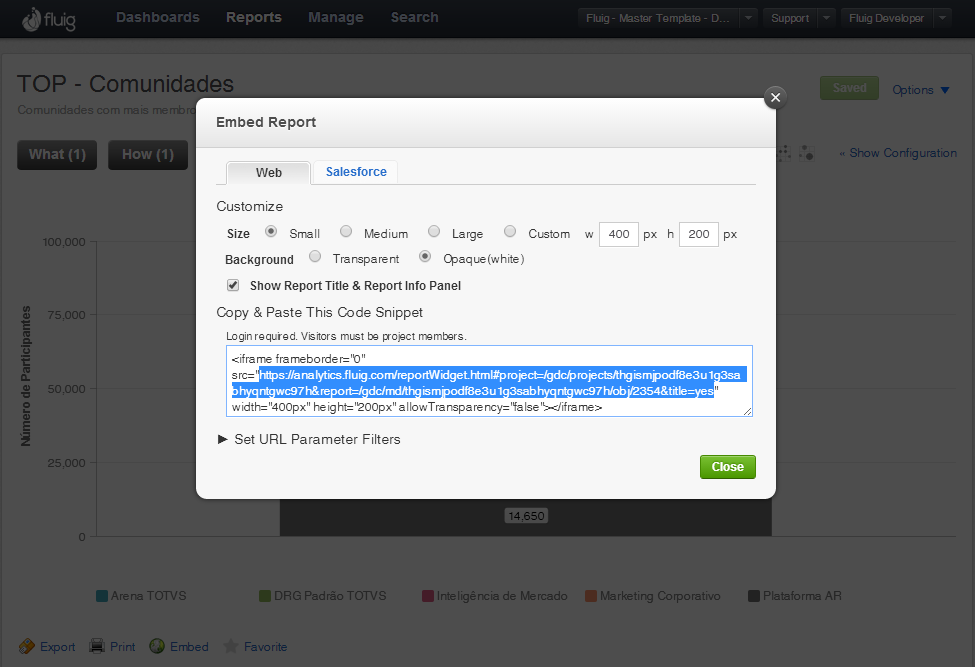Click the height input field

coord(699,234)
